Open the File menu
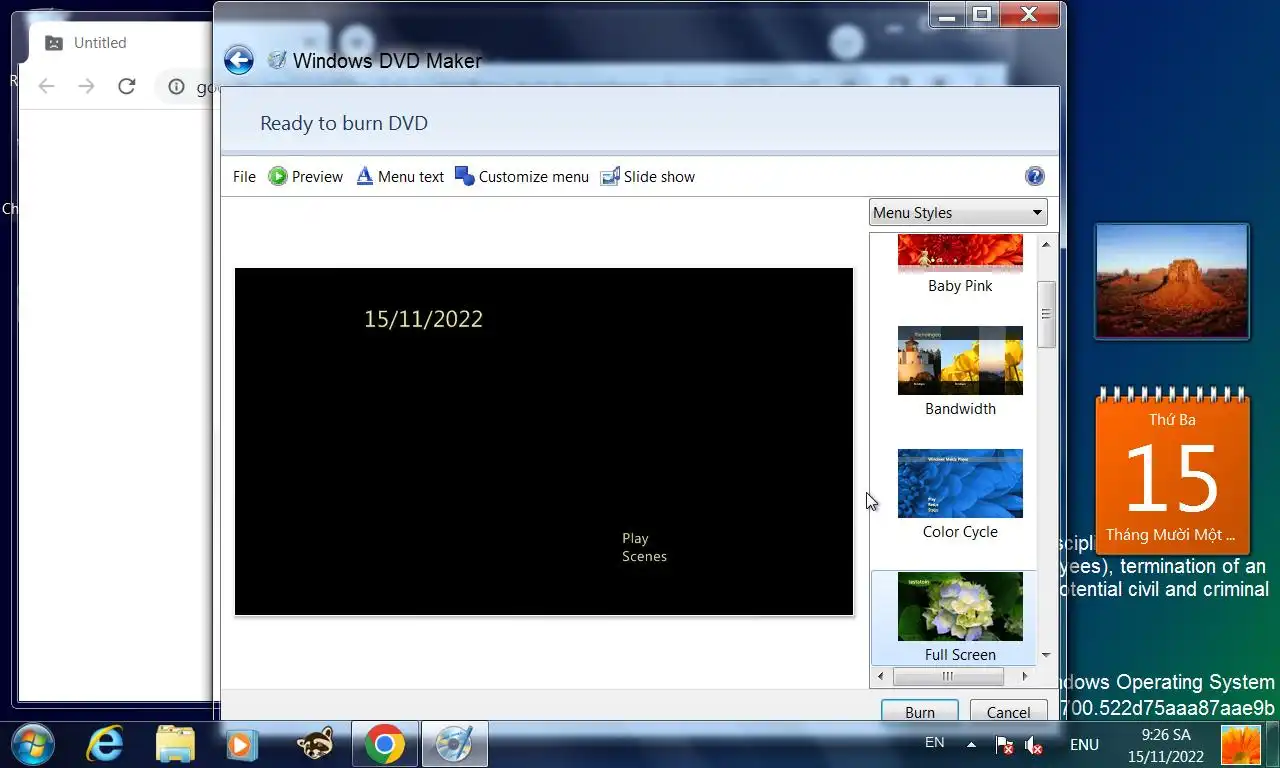The height and width of the screenshot is (768, 1280). pyautogui.click(x=244, y=177)
